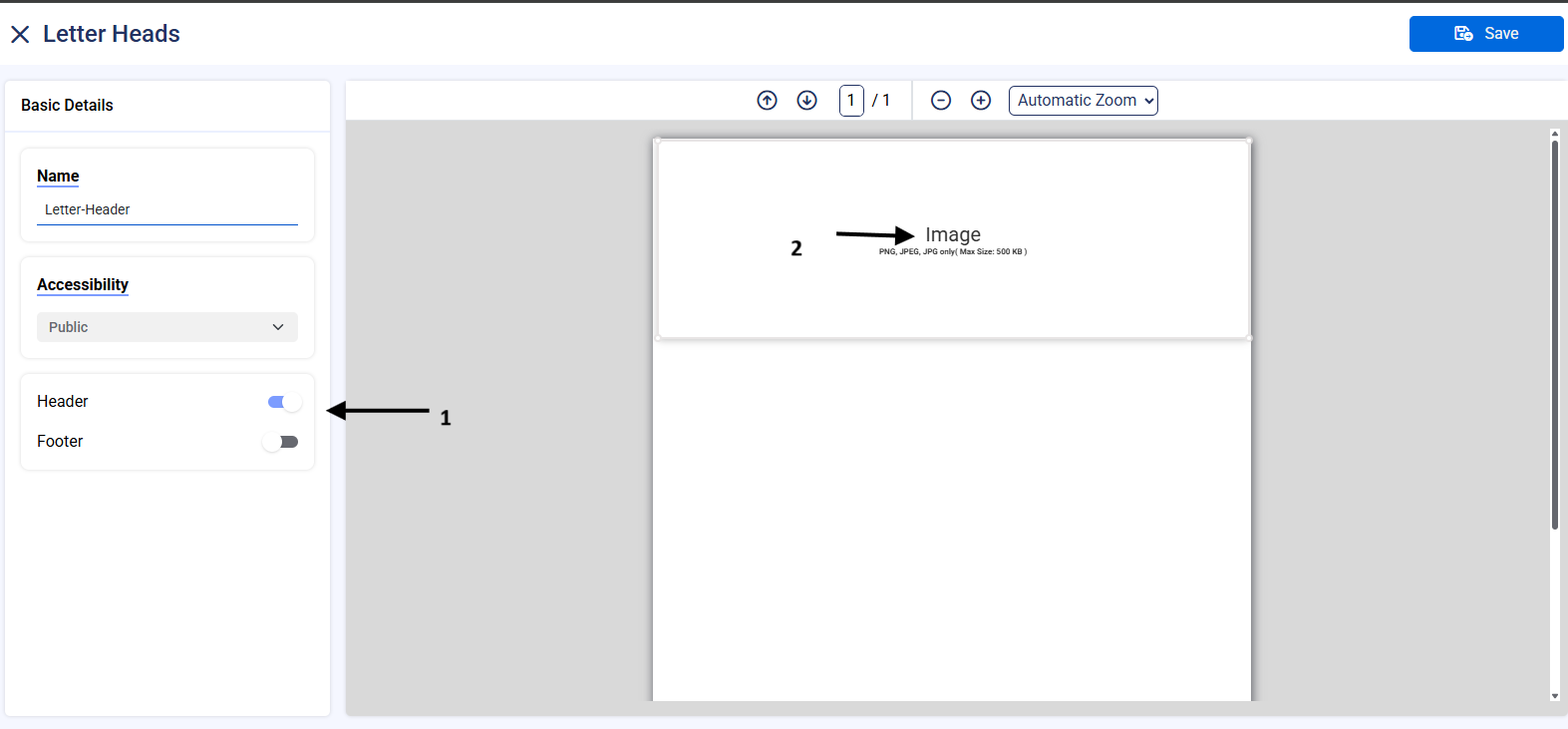Click the scrollbar up arrow
Viewport: 1568px width, 729px height.
pyautogui.click(x=1554, y=133)
